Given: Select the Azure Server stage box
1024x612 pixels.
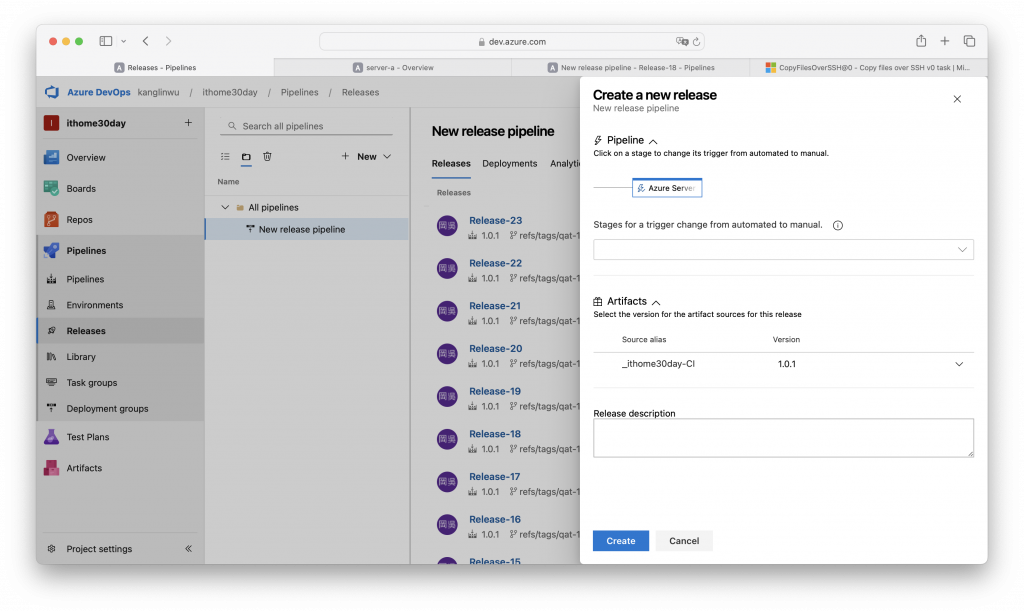Looking at the screenshot, I should (667, 188).
